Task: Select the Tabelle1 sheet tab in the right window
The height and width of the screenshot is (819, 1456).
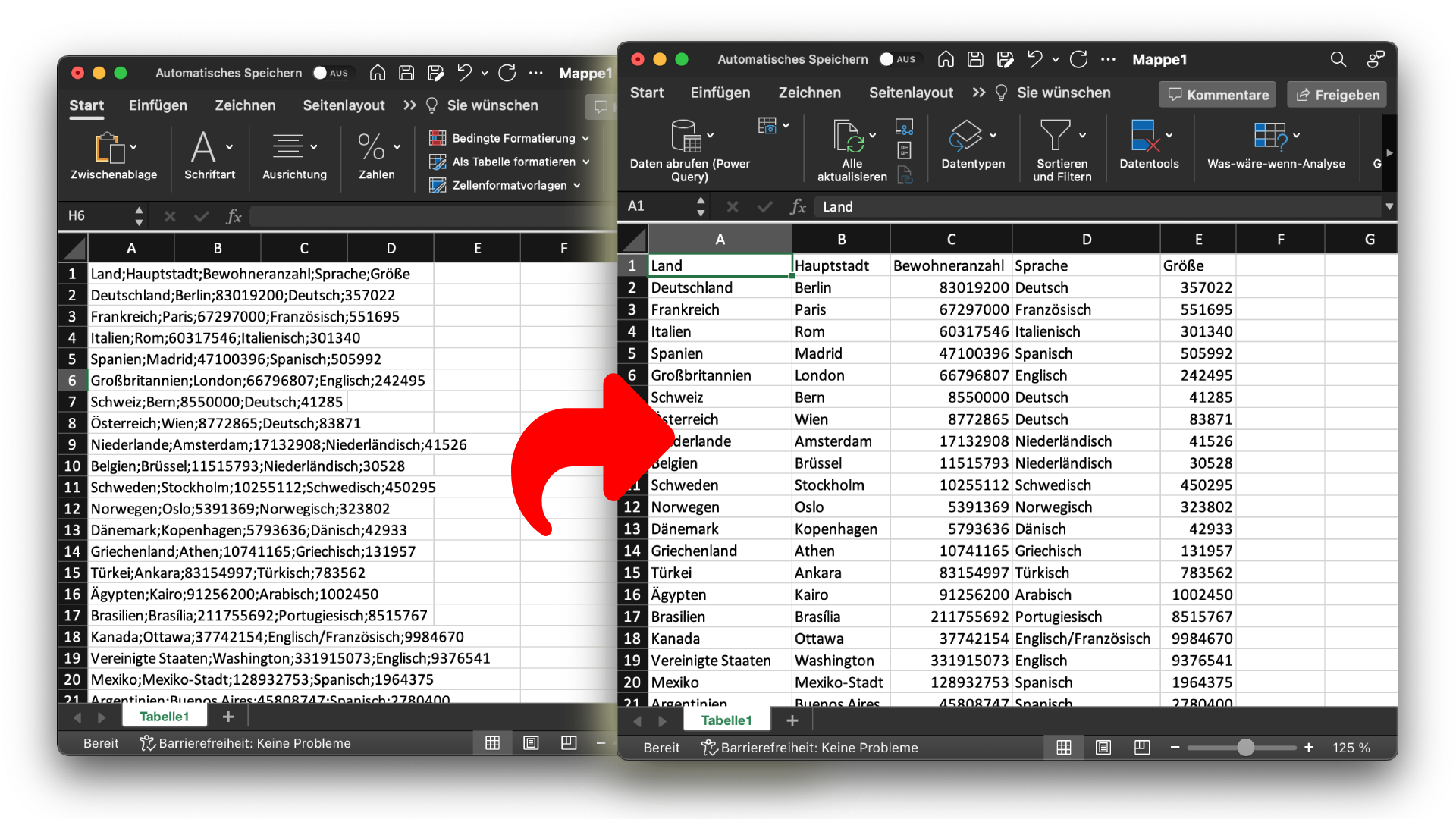Action: coord(726,720)
